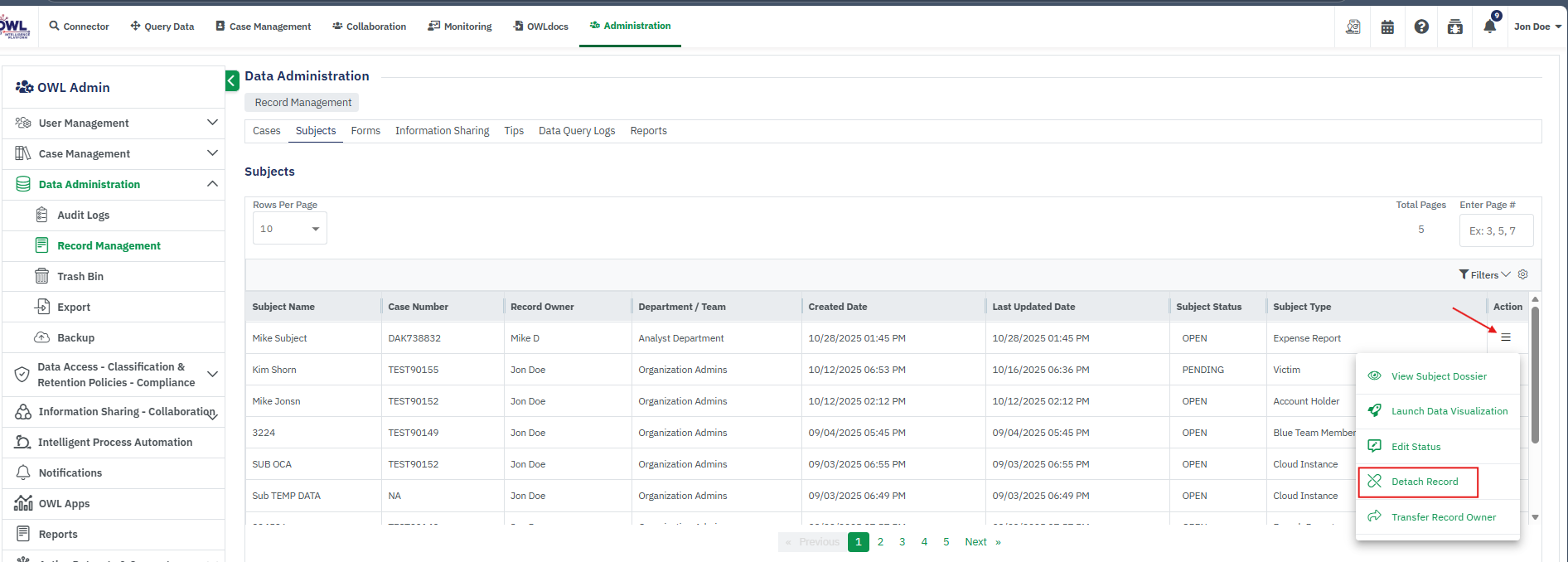Screen dimensions: 1568x562
Task: Open the calendar icon in top bar
Action: [1387, 27]
